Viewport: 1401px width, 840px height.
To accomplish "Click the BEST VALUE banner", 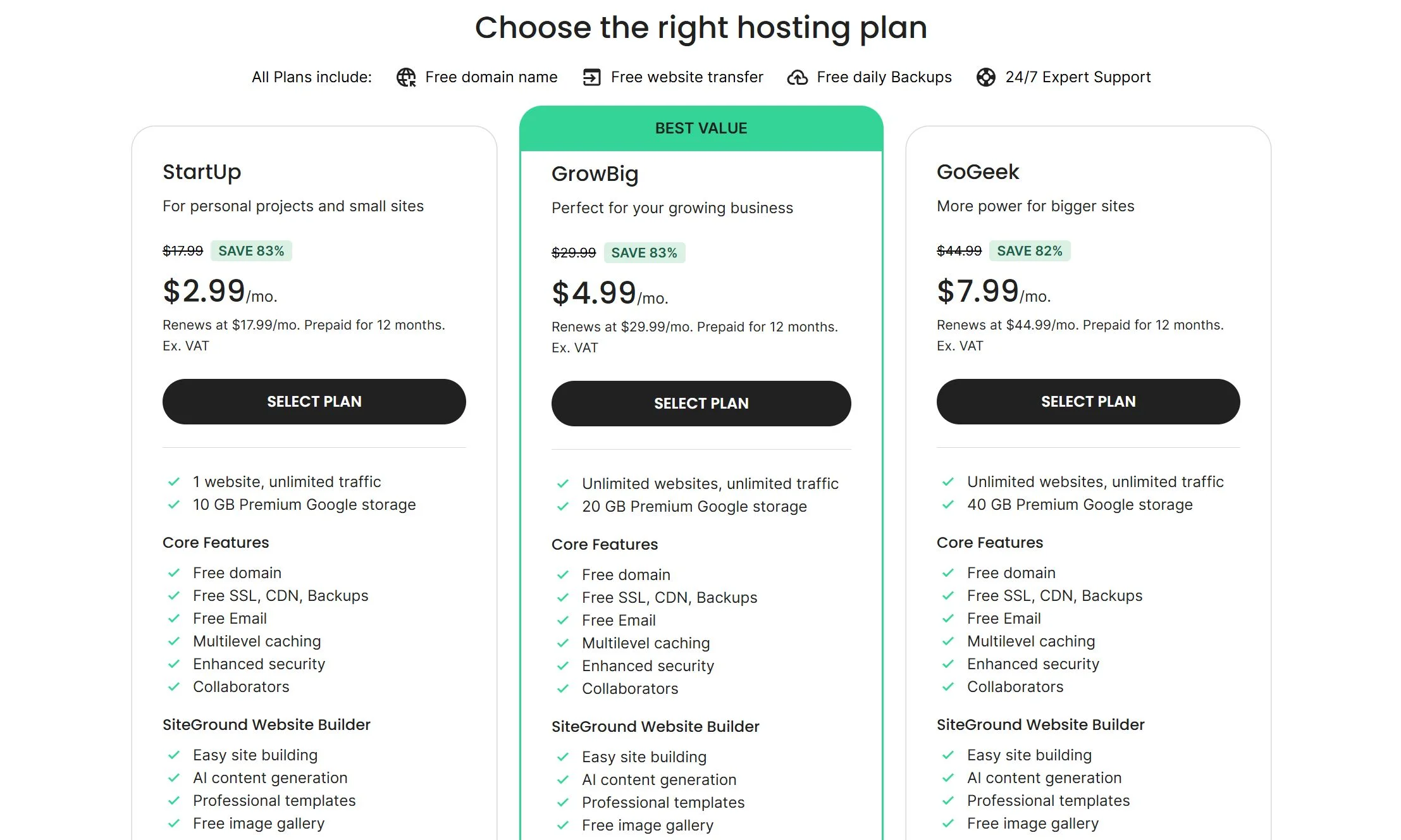I will (x=701, y=127).
